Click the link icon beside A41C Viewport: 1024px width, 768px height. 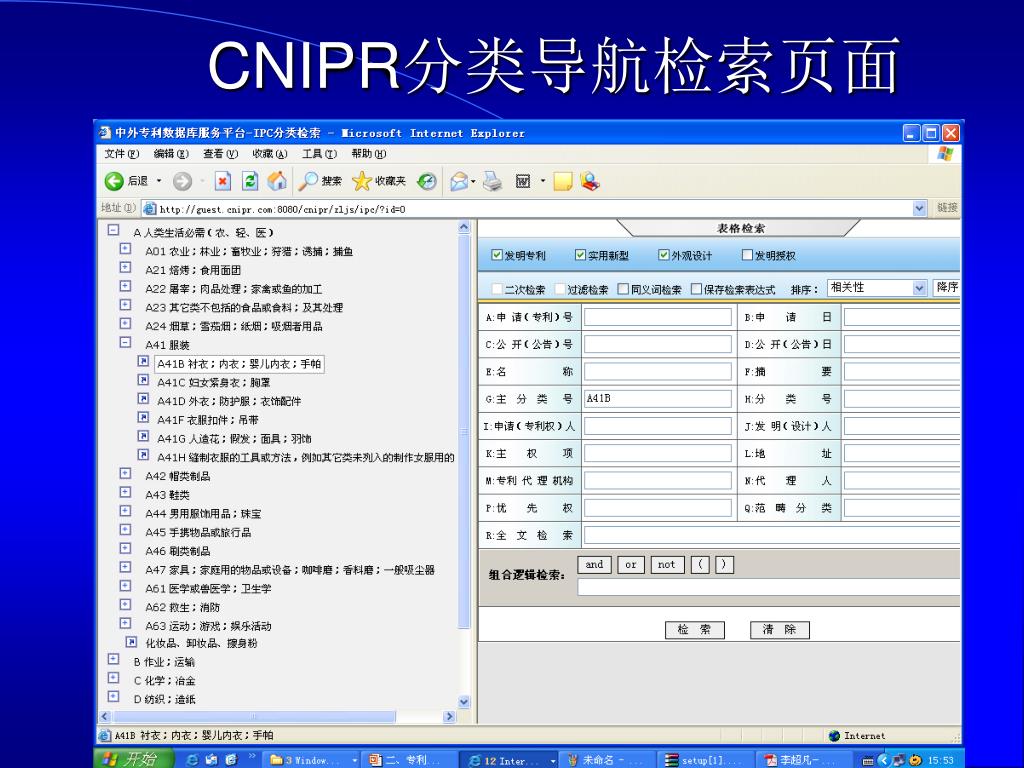click(143, 379)
